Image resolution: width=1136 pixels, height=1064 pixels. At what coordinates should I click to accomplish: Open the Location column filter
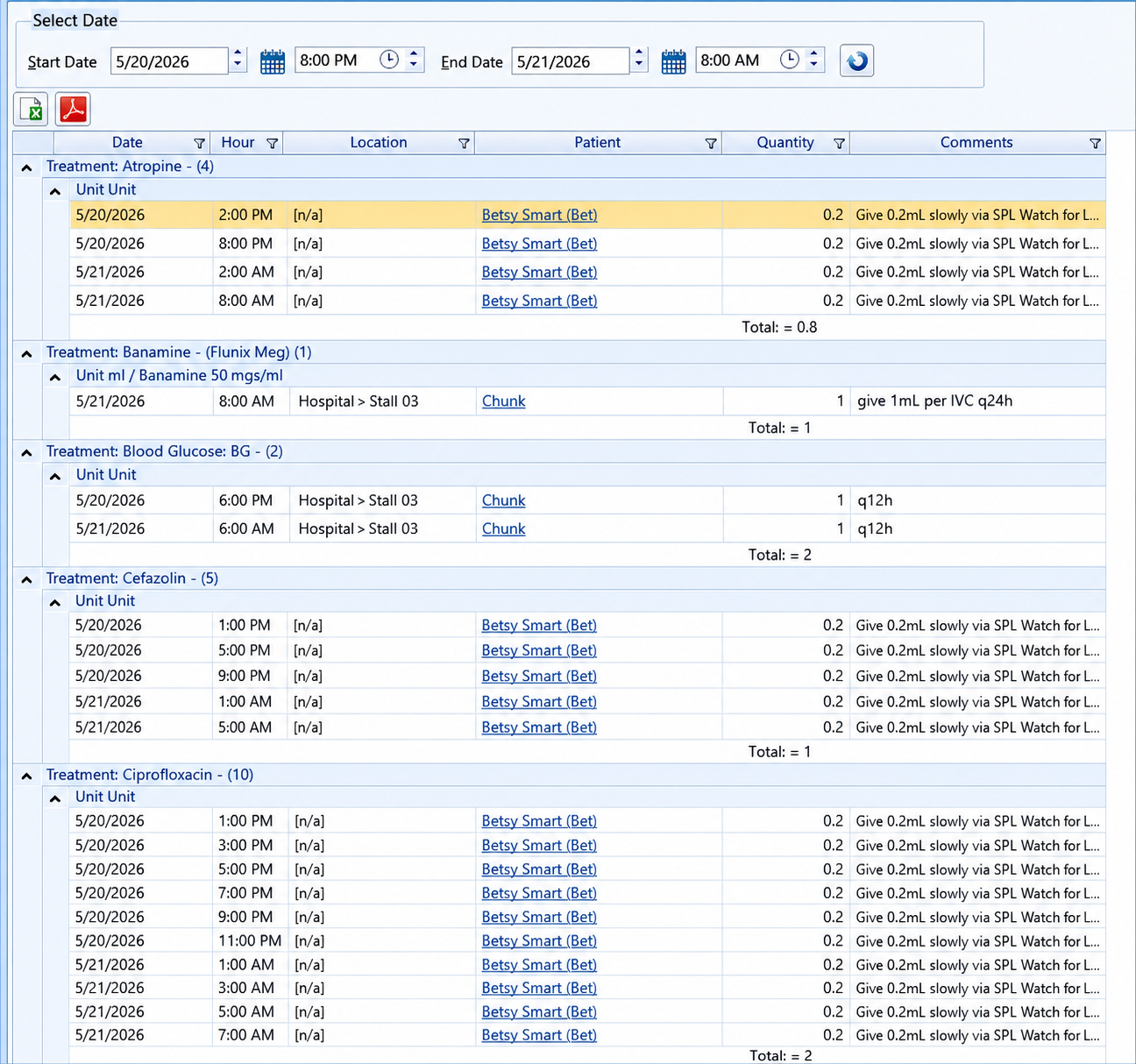point(464,143)
